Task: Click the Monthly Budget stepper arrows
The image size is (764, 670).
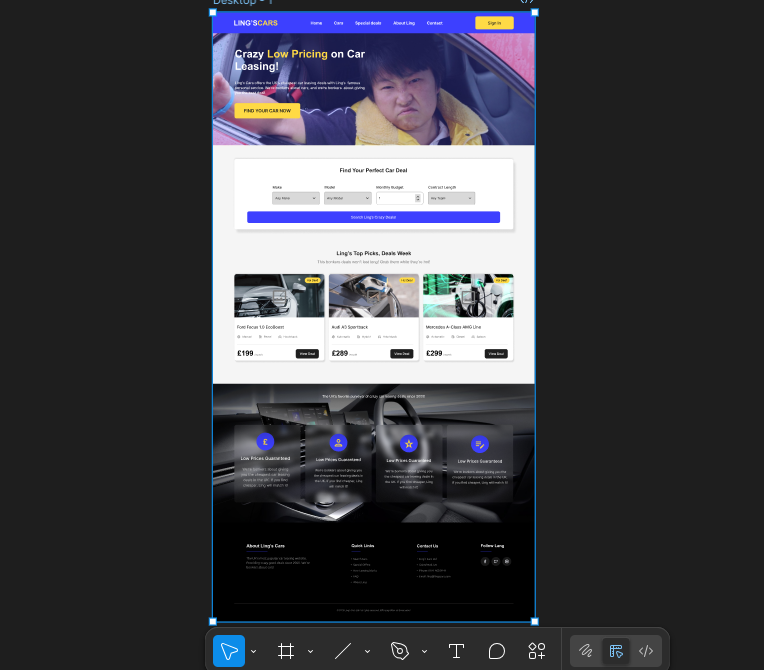Action: [418, 198]
